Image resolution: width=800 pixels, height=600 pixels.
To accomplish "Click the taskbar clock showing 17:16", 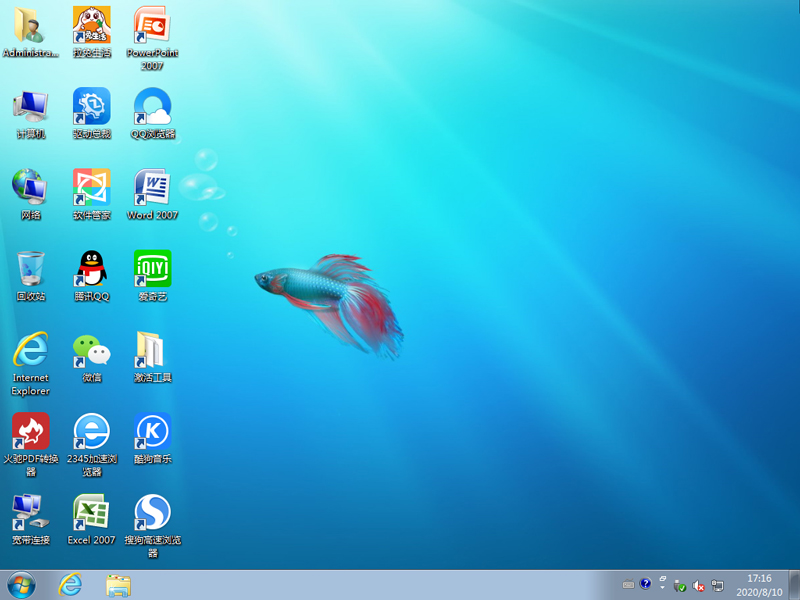I will point(759,585).
